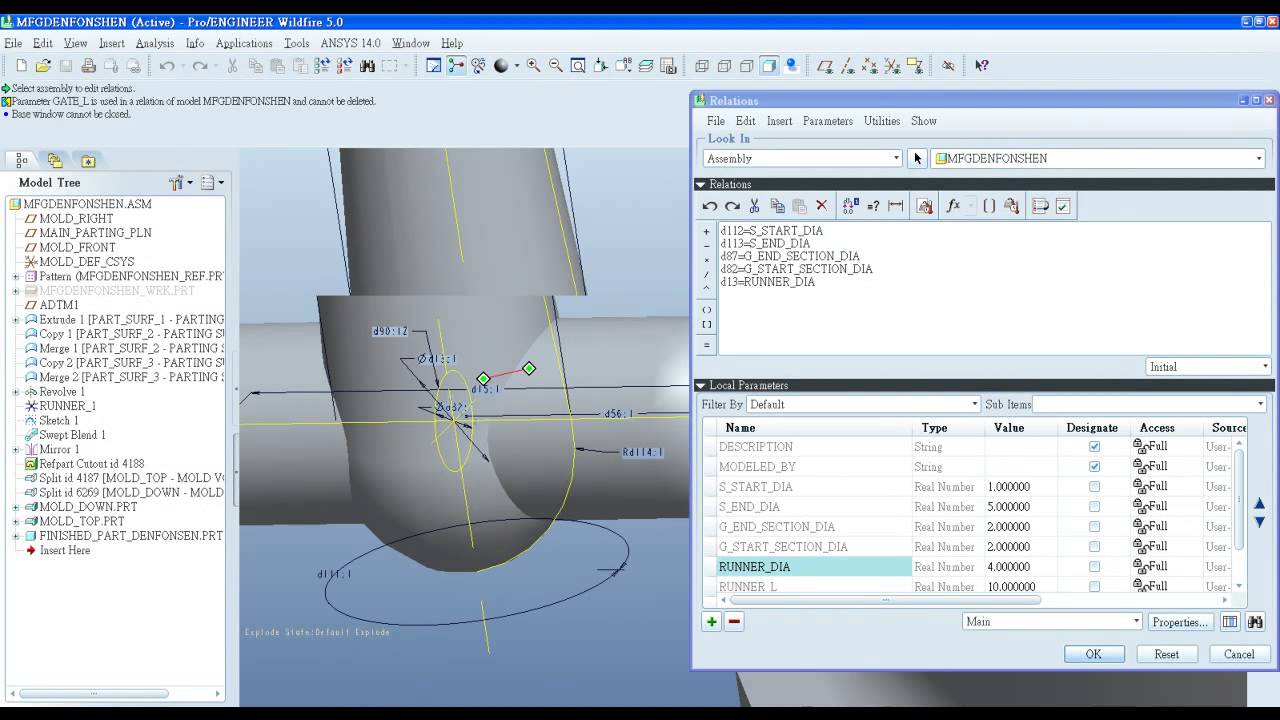Open the MFGDENFONSHEN model dropdown
The image size is (1280, 720).
tap(1098, 158)
